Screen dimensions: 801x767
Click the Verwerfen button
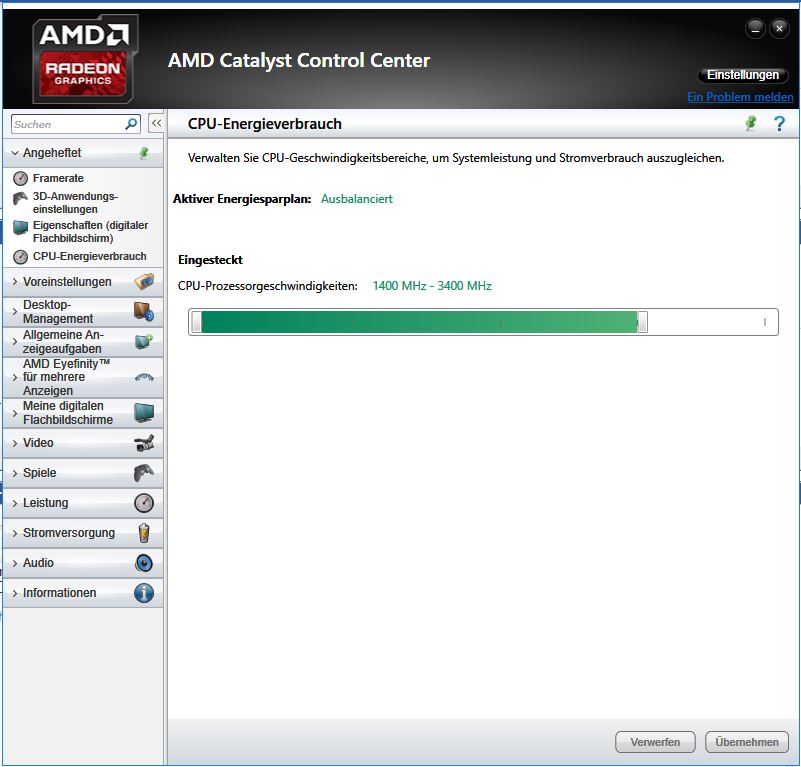[655, 742]
